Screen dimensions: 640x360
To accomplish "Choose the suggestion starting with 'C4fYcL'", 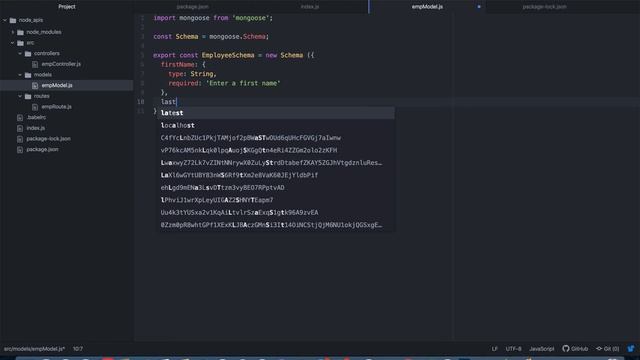I will click(x=276, y=138).
